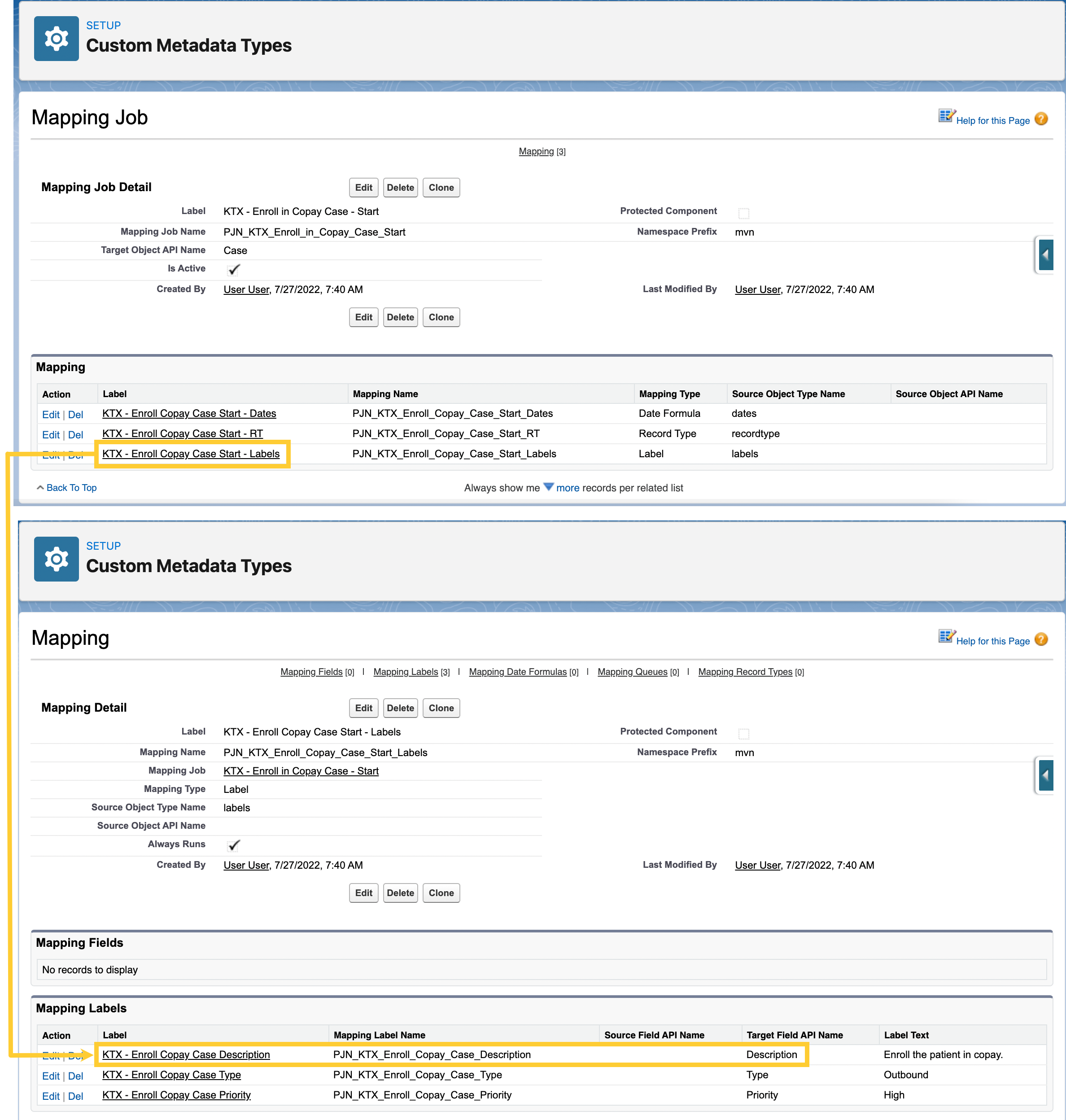Image resolution: width=1066 pixels, height=1120 pixels.
Task: Delete the Copay Case Start - Dates row
Action: [x=75, y=415]
